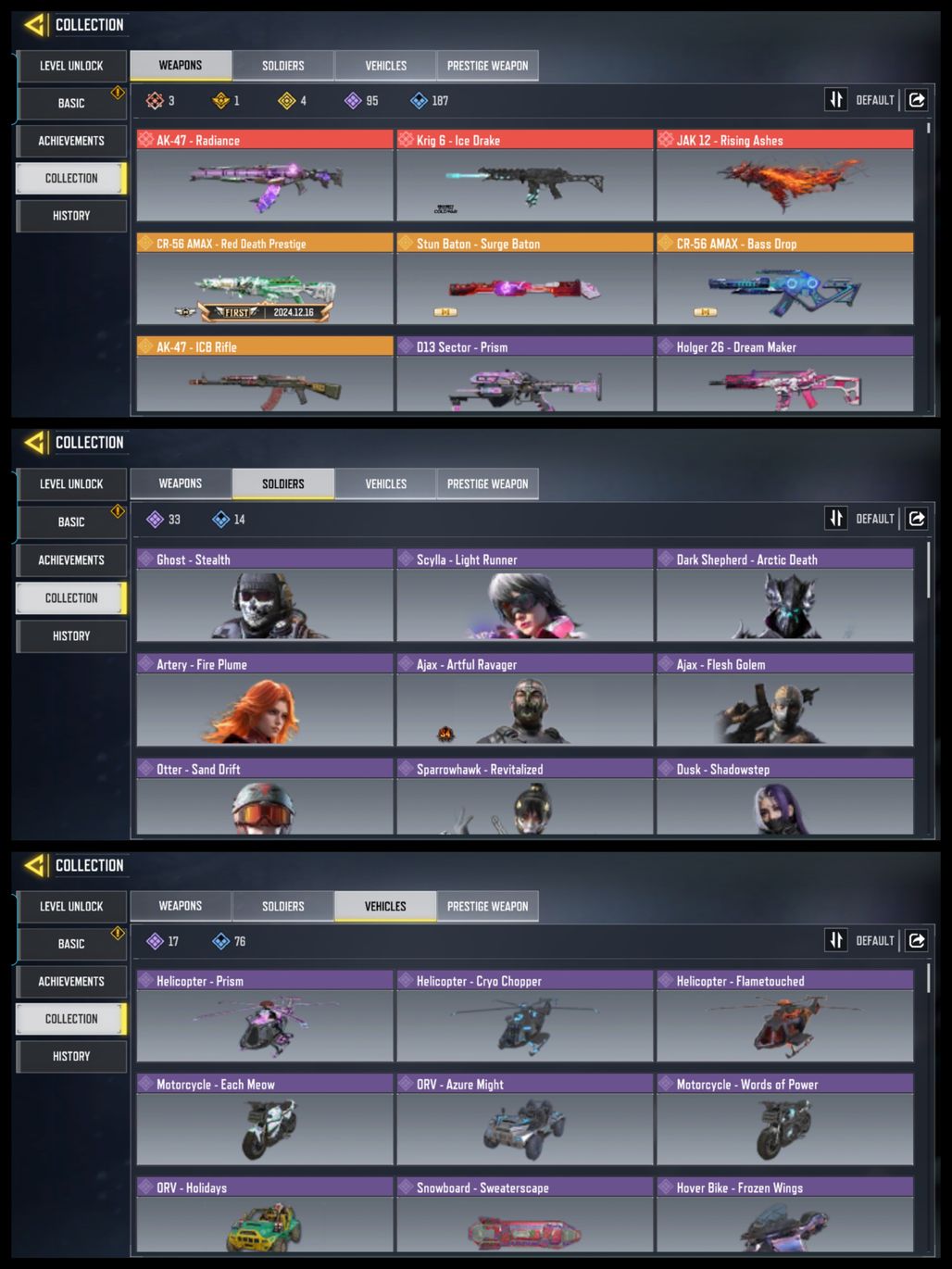Toggle the purple epic filter showing 95

click(x=361, y=101)
